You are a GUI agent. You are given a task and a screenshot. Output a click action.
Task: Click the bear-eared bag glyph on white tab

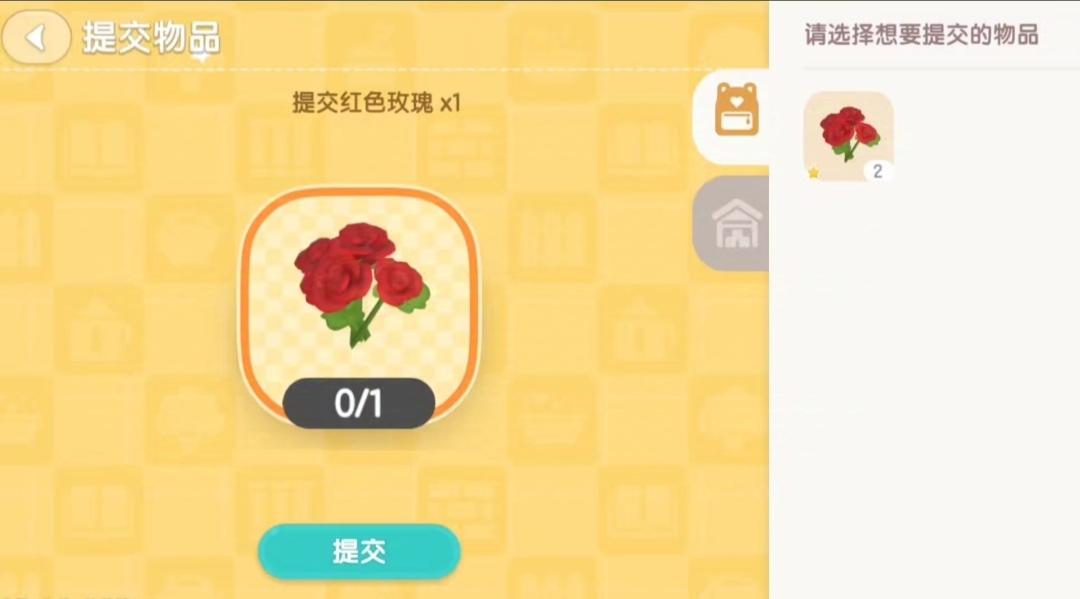point(736,109)
